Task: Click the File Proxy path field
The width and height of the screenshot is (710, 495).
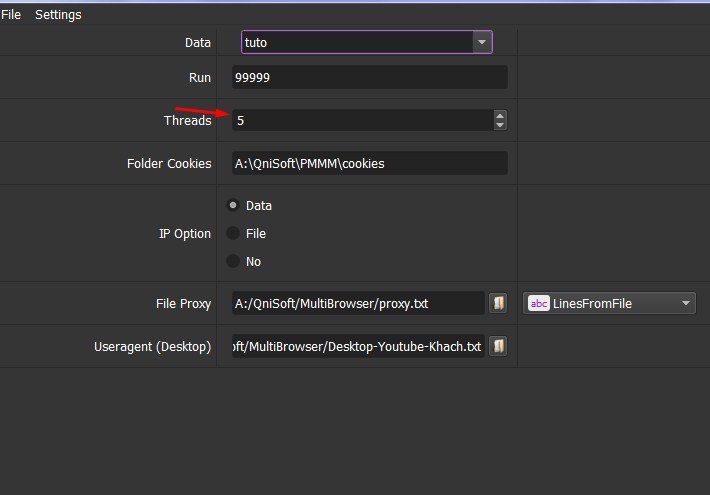Action: click(358, 303)
